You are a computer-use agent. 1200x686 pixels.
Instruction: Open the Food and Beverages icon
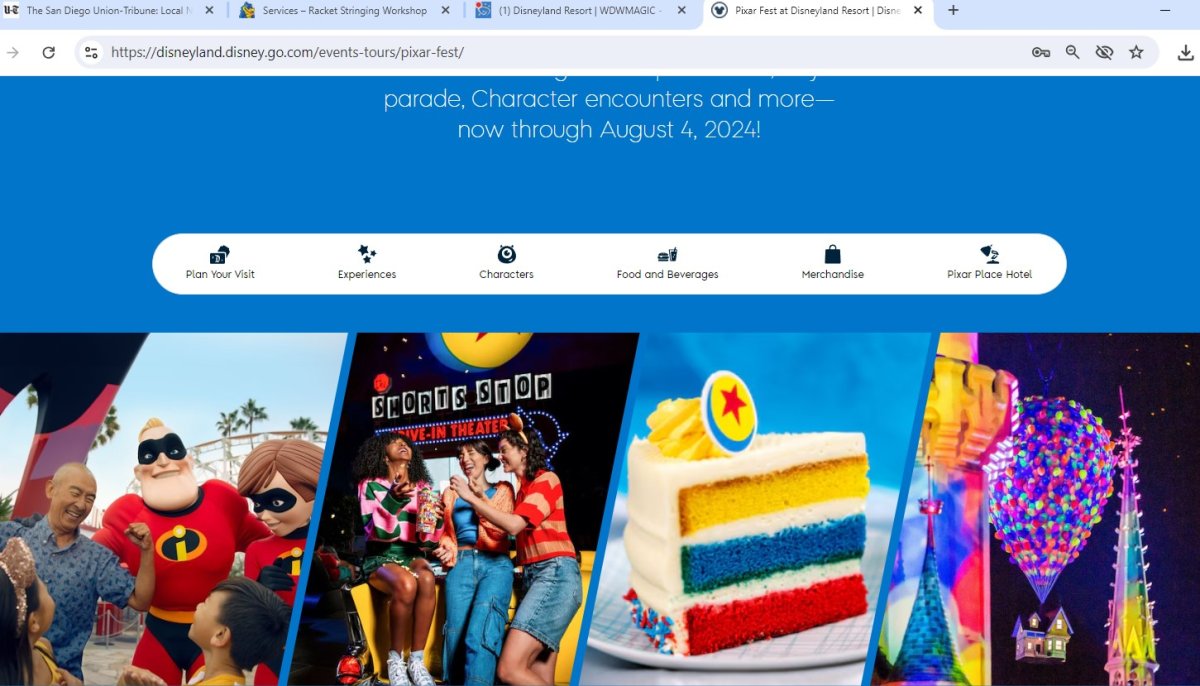pos(667,254)
